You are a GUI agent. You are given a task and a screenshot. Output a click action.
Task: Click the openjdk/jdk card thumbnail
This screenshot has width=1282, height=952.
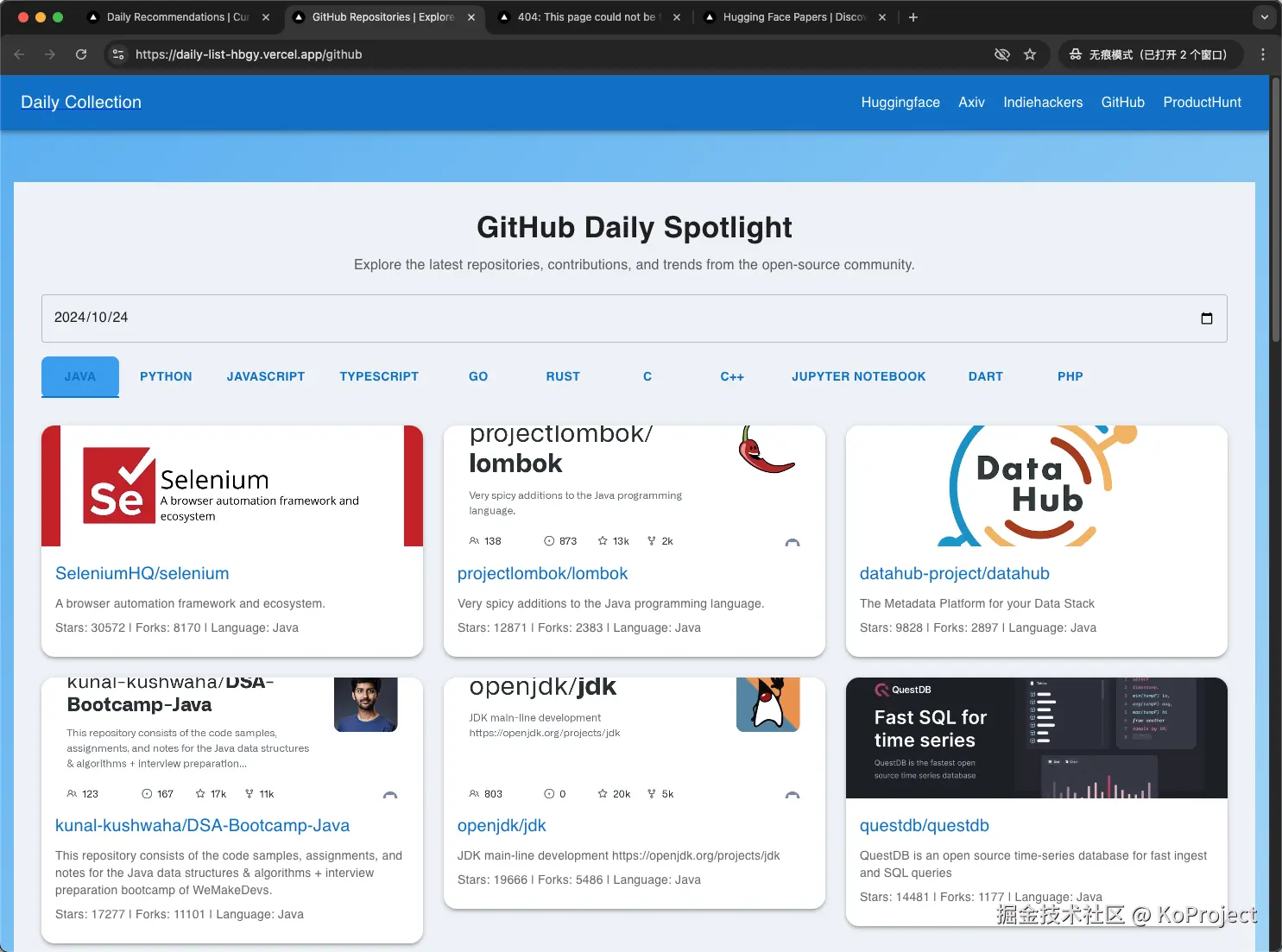[635, 738]
